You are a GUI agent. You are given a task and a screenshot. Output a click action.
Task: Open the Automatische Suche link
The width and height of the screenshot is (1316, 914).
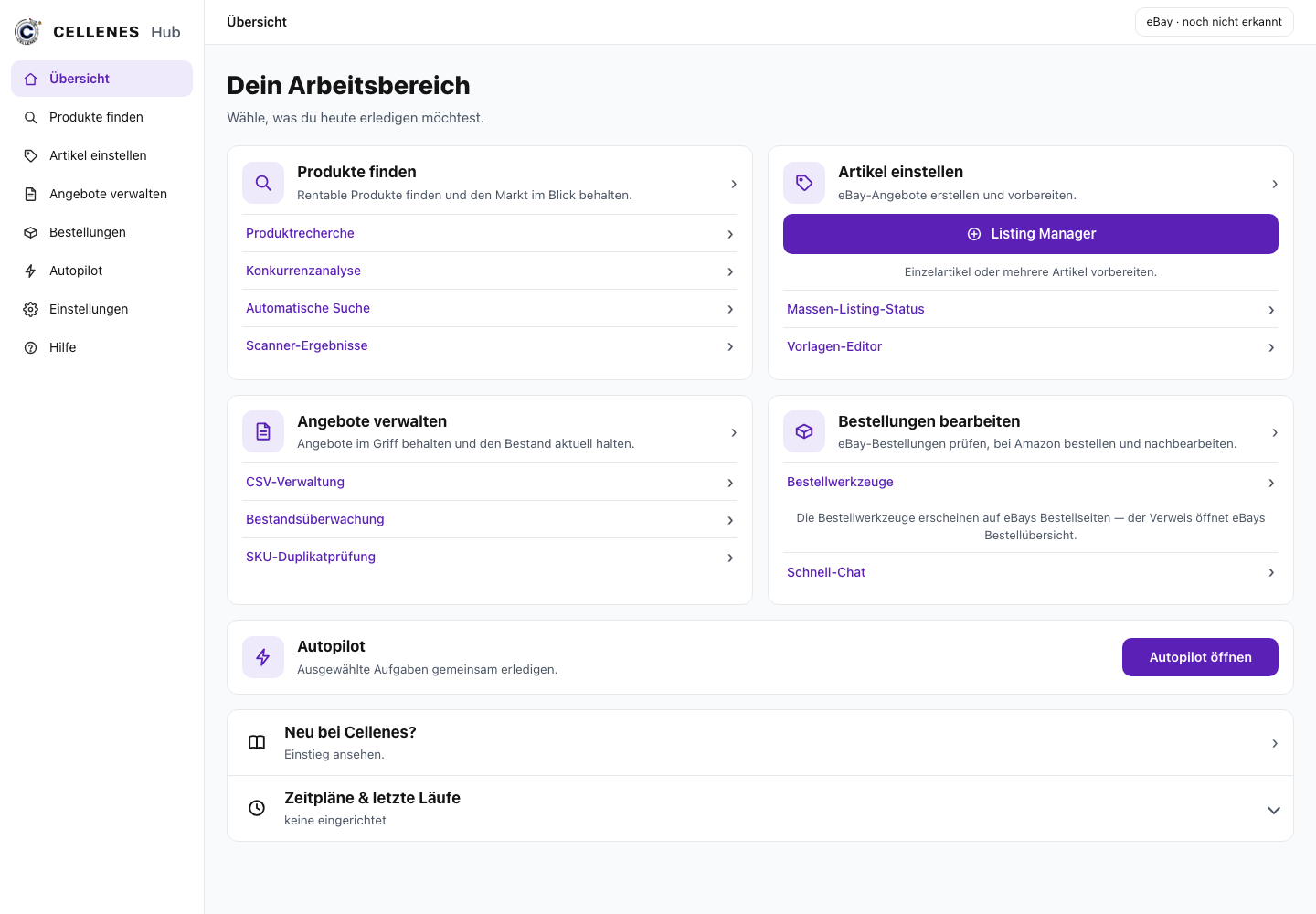[490, 308]
